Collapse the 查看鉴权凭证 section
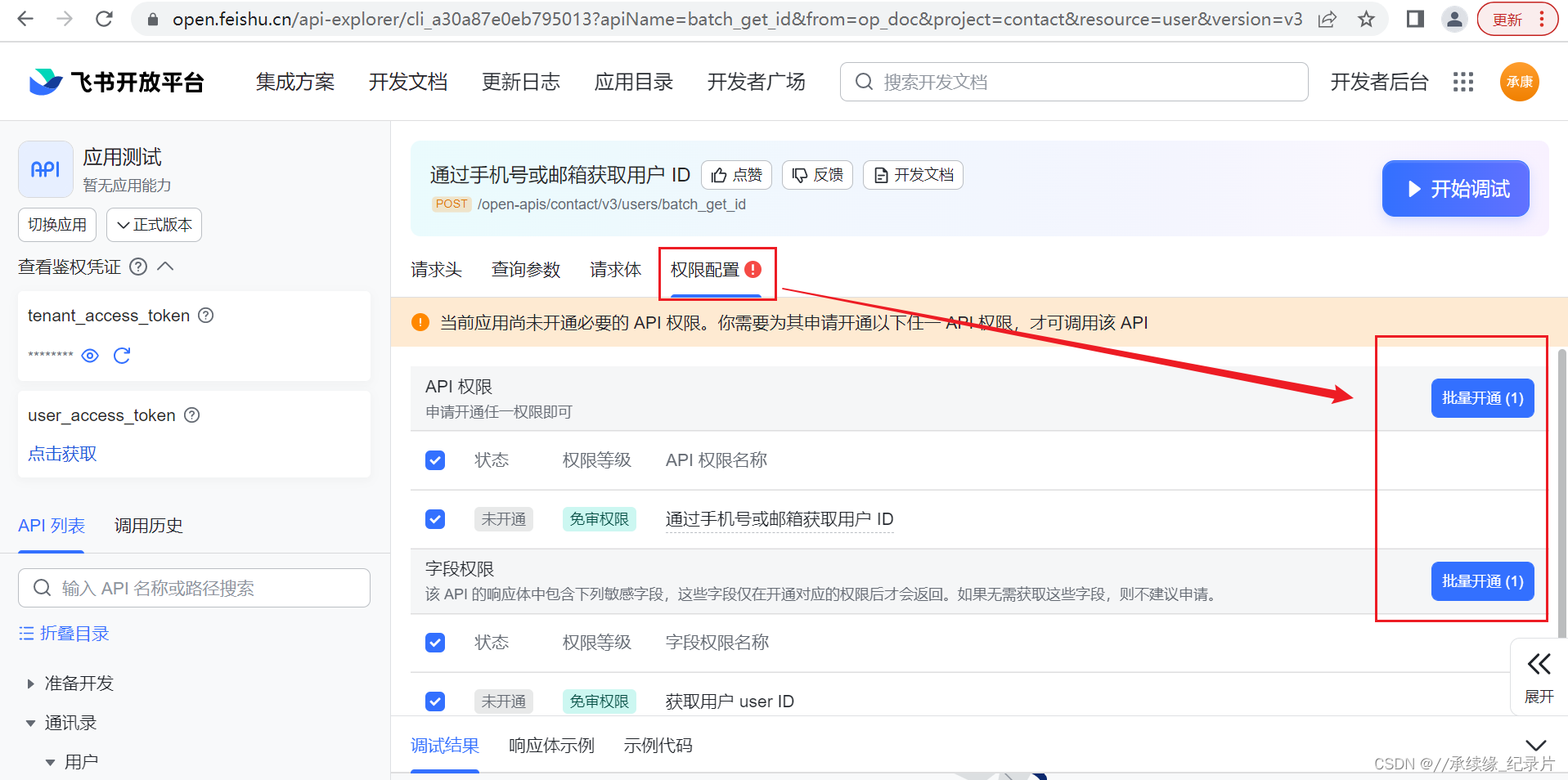The width and height of the screenshot is (1568, 780). (x=165, y=267)
